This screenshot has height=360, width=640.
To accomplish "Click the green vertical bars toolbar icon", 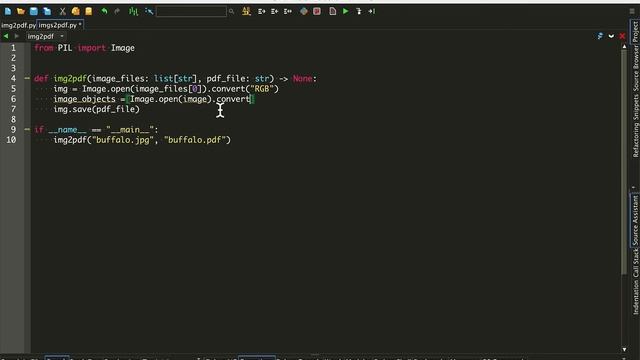I will point(133,11).
